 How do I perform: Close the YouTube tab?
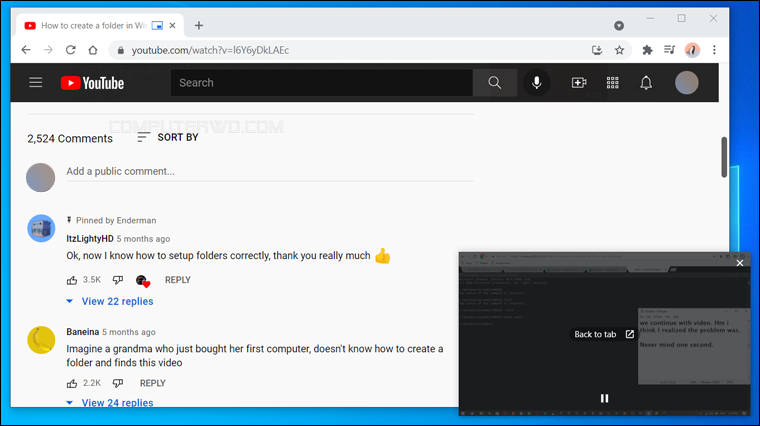[x=173, y=26]
